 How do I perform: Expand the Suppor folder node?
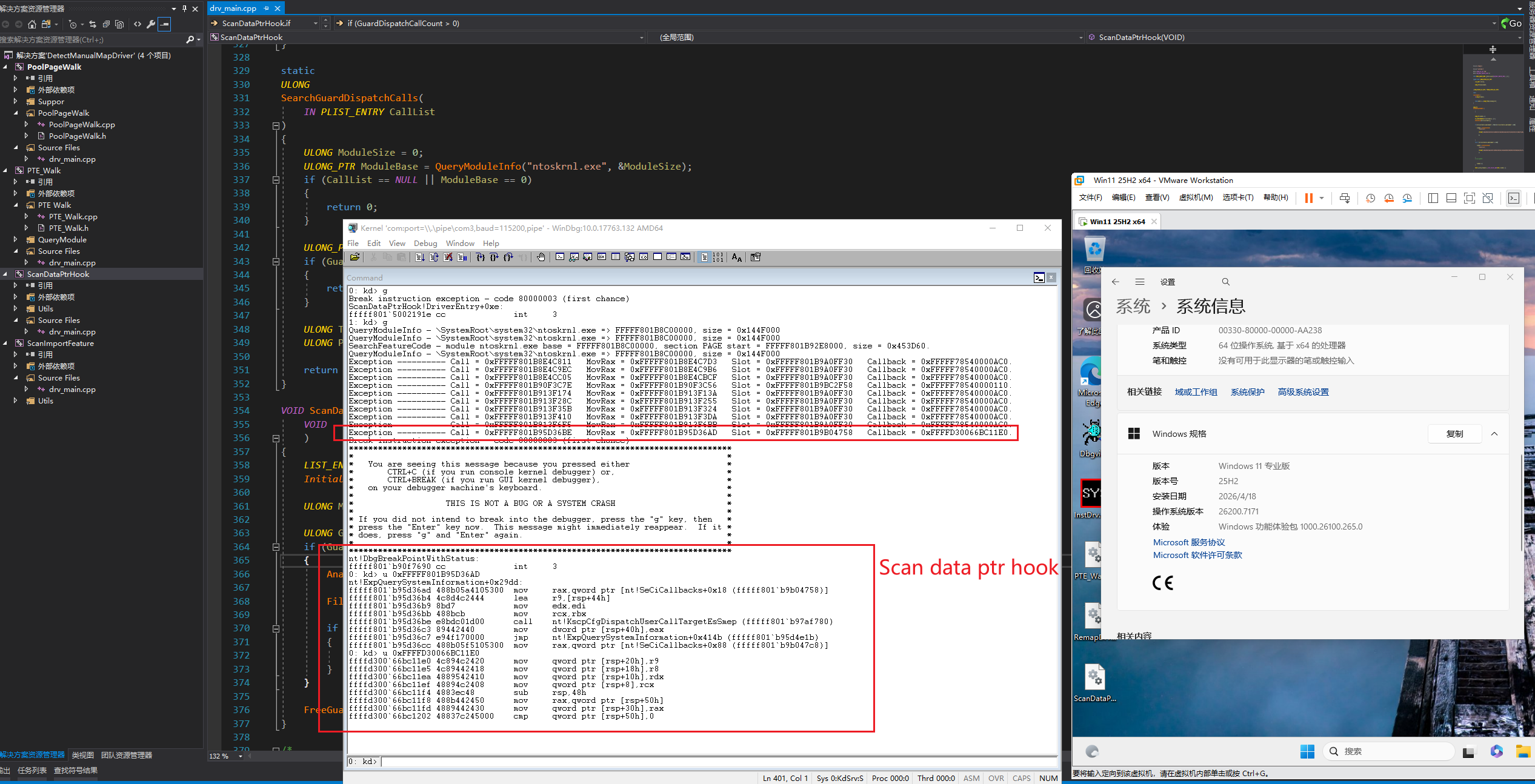[16, 102]
